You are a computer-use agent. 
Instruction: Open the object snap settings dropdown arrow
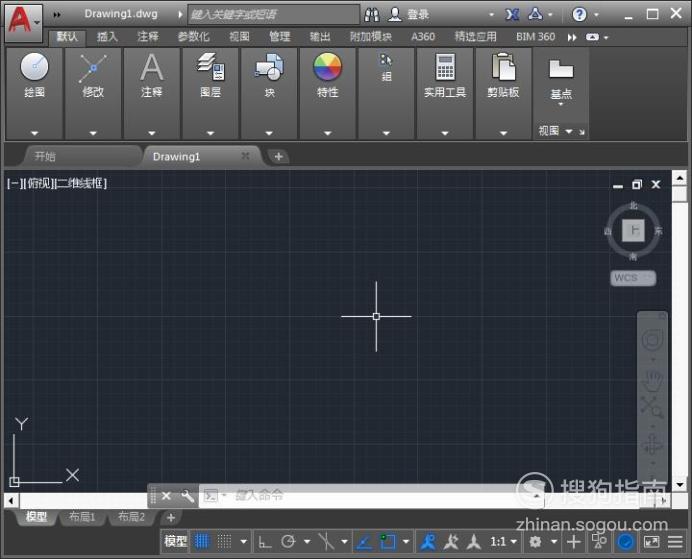pyautogui.click(x=406, y=542)
